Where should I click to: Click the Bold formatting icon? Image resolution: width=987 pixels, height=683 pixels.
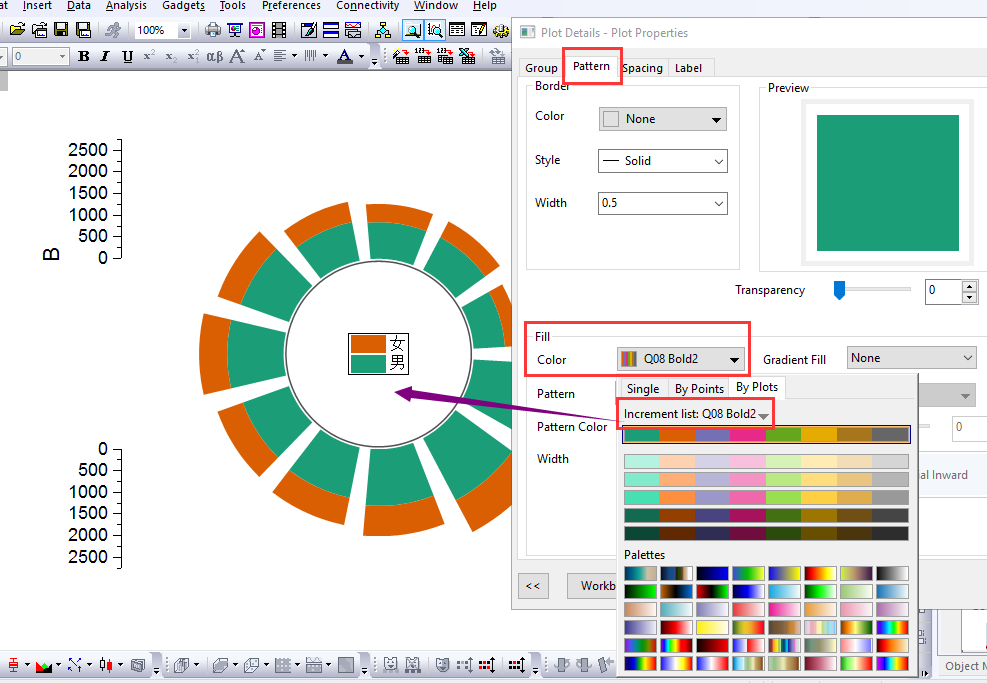coord(84,57)
